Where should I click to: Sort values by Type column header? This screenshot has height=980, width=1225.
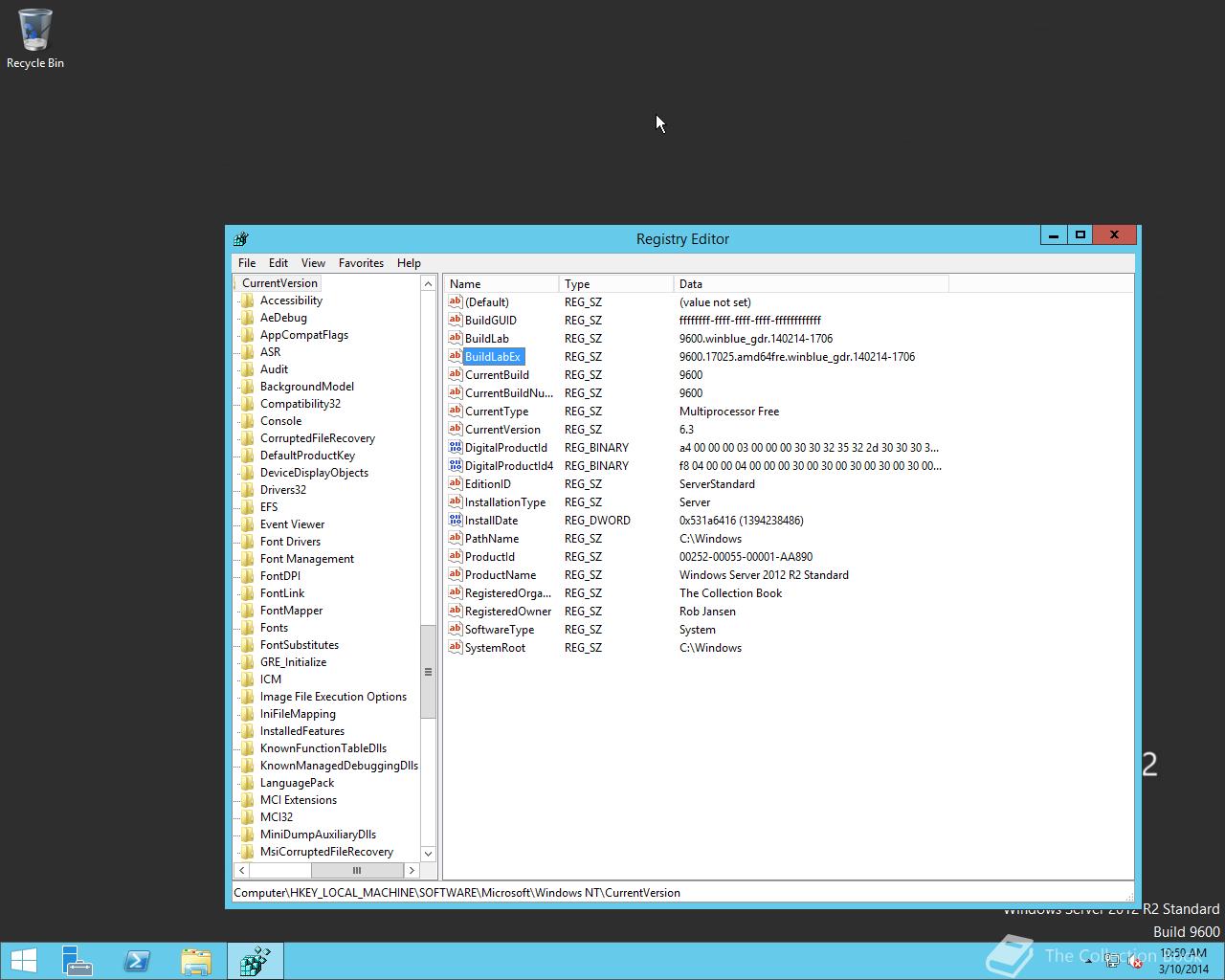616,284
